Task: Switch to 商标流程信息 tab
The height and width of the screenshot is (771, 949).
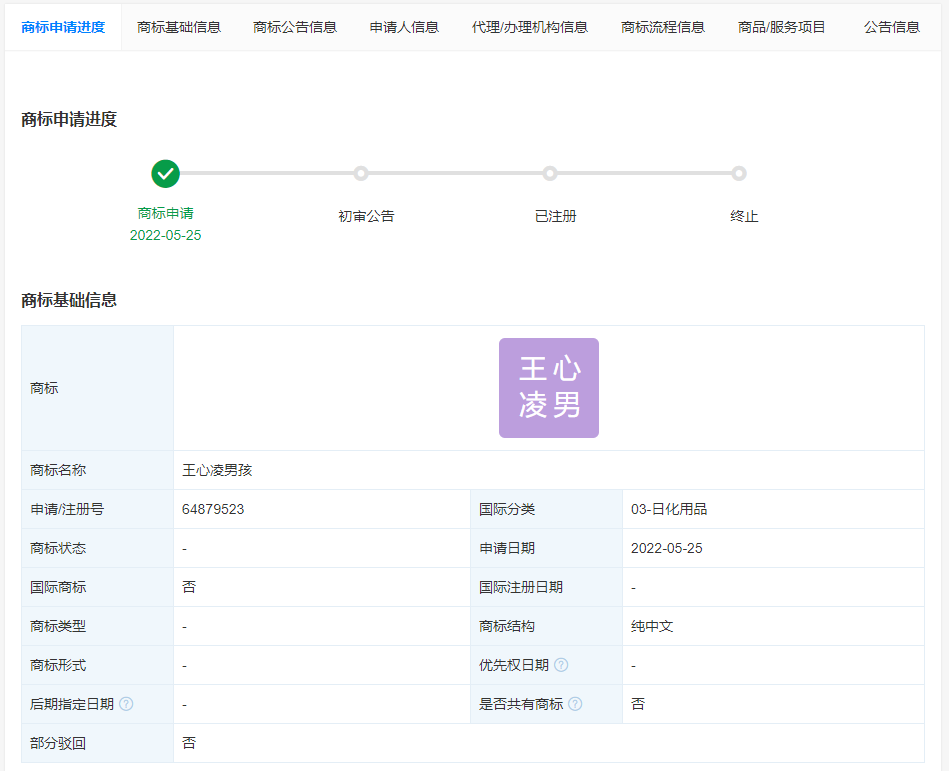Action: 663,27
